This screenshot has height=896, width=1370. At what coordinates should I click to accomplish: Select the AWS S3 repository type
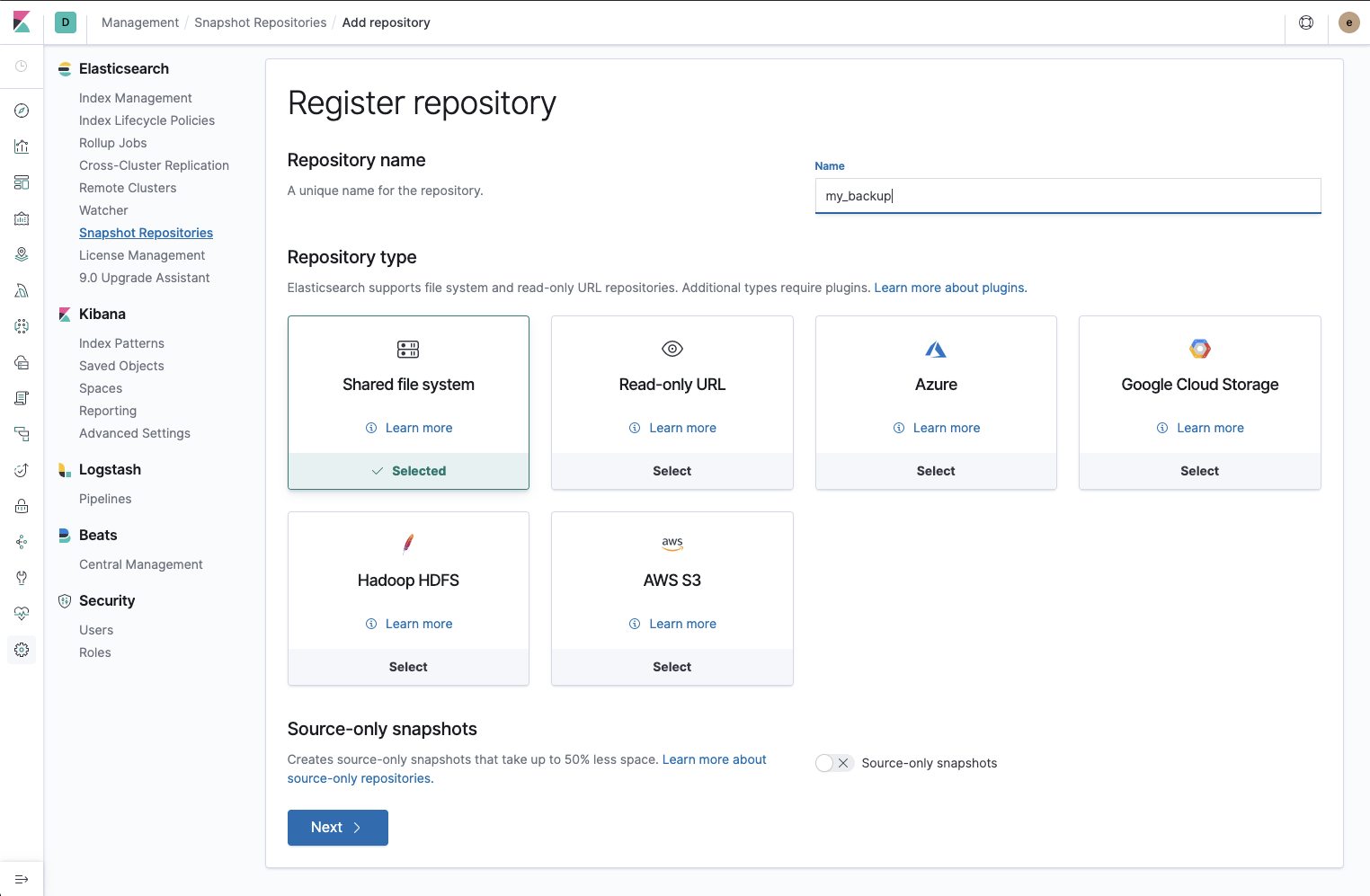point(672,667)
